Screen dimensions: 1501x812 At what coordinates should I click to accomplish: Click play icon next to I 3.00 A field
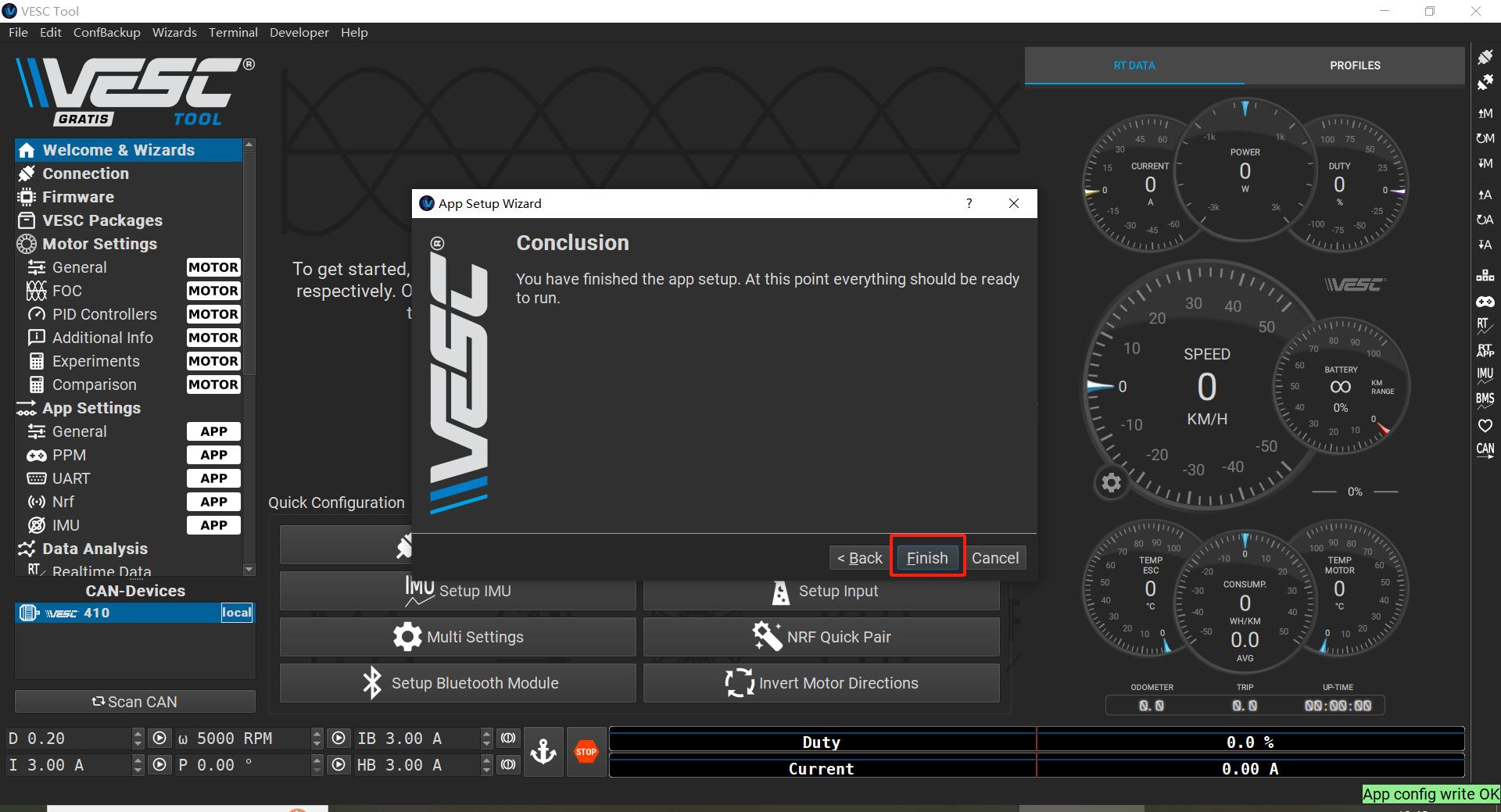pyautogui.click(x=159, y=765)
